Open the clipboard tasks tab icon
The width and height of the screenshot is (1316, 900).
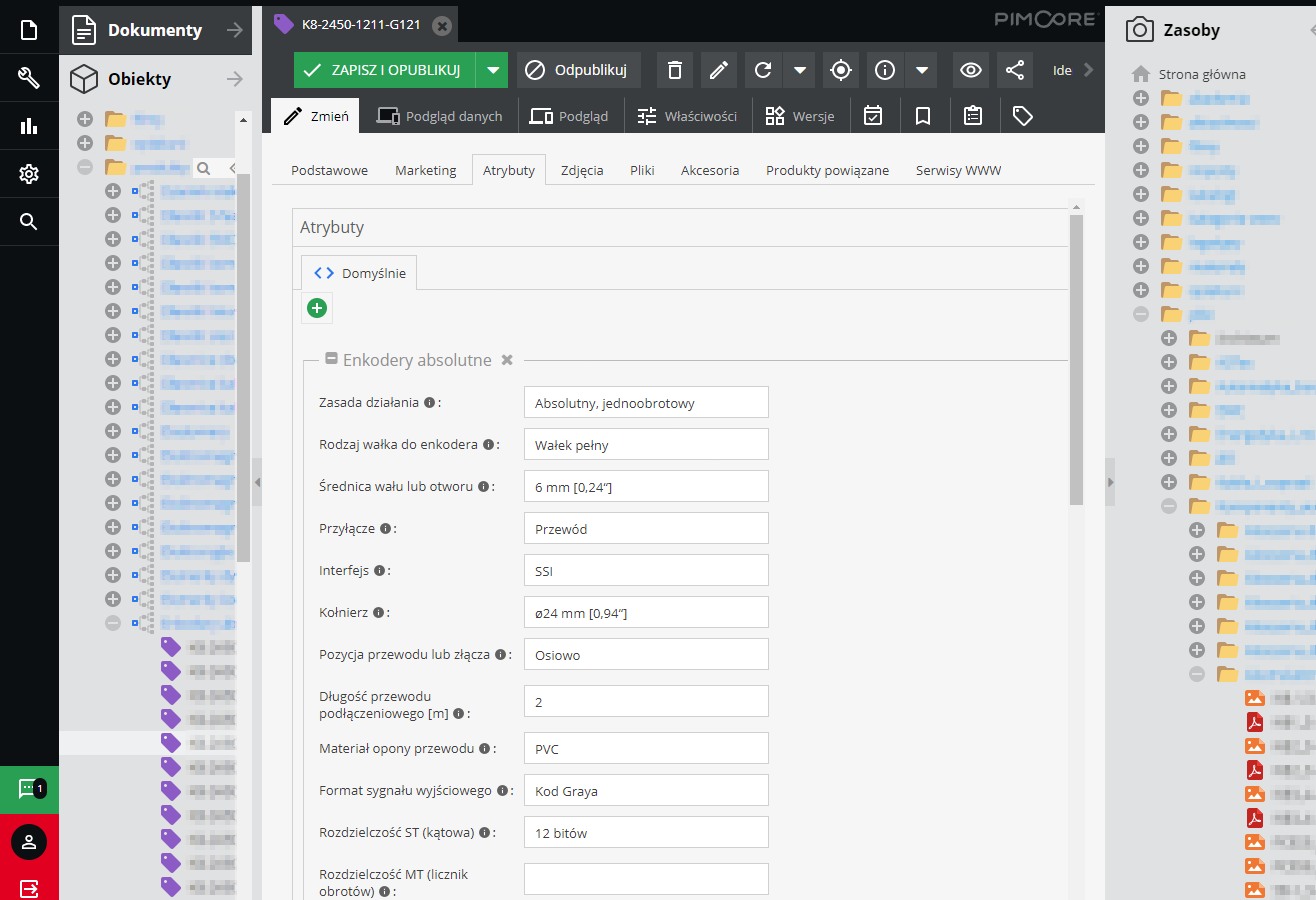click(973, 116)
